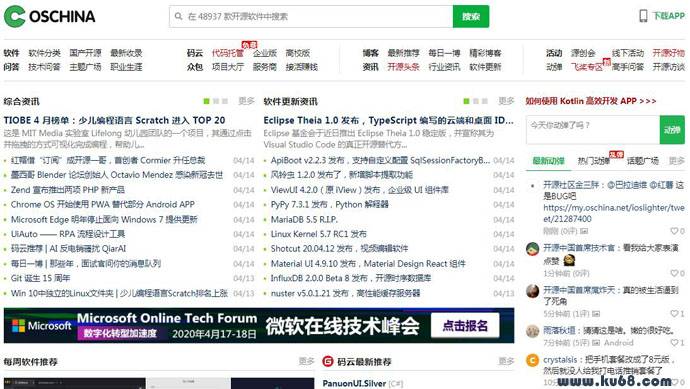Viewport: 690px width, 389px height.
Task: Select third carousel dot in 软件更新资讯
Action: (x=485, y=101)
